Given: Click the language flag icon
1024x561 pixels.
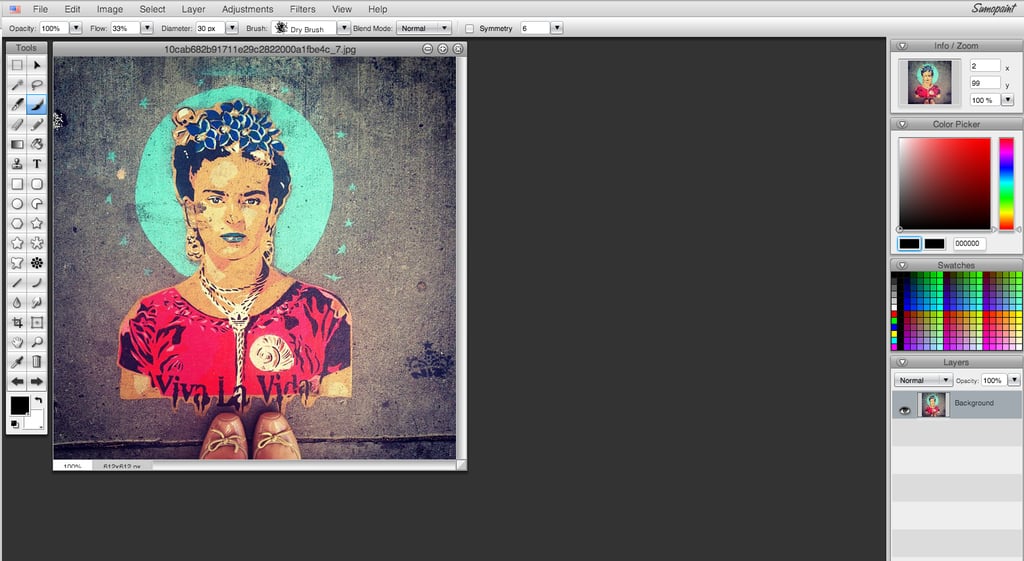Looking at the screenshot, I should 14,9.
